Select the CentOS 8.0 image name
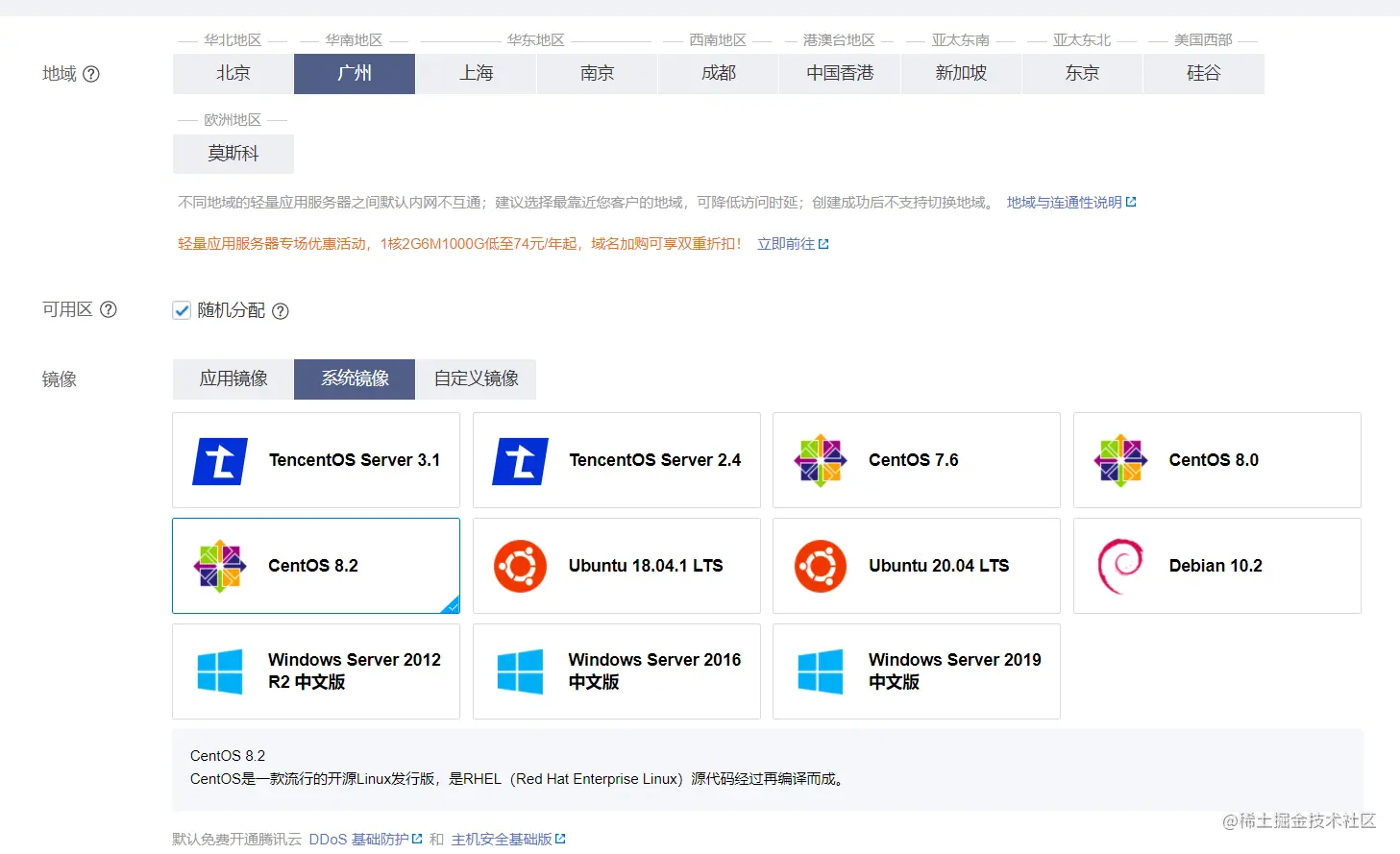The height and width of the screenshot is (854, 1400). (x=1214, y=460)
